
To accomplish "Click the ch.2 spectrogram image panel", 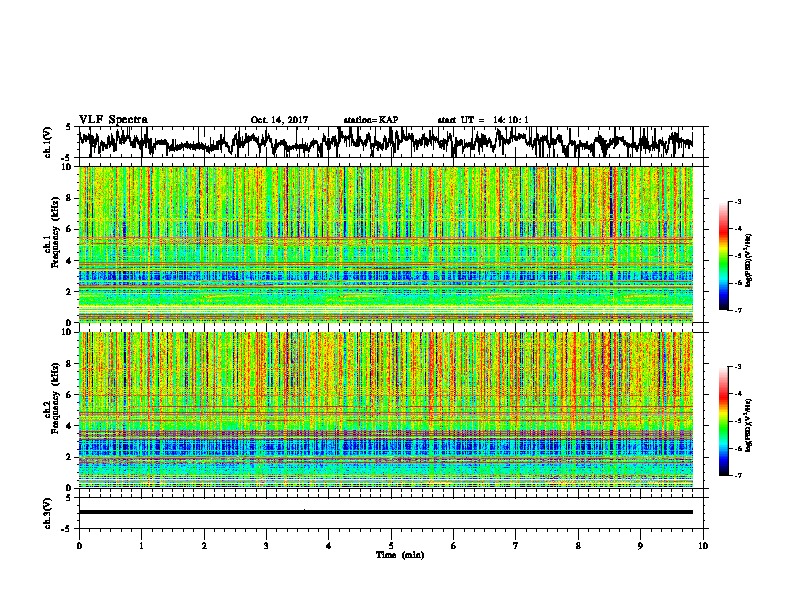I will 385,410.
